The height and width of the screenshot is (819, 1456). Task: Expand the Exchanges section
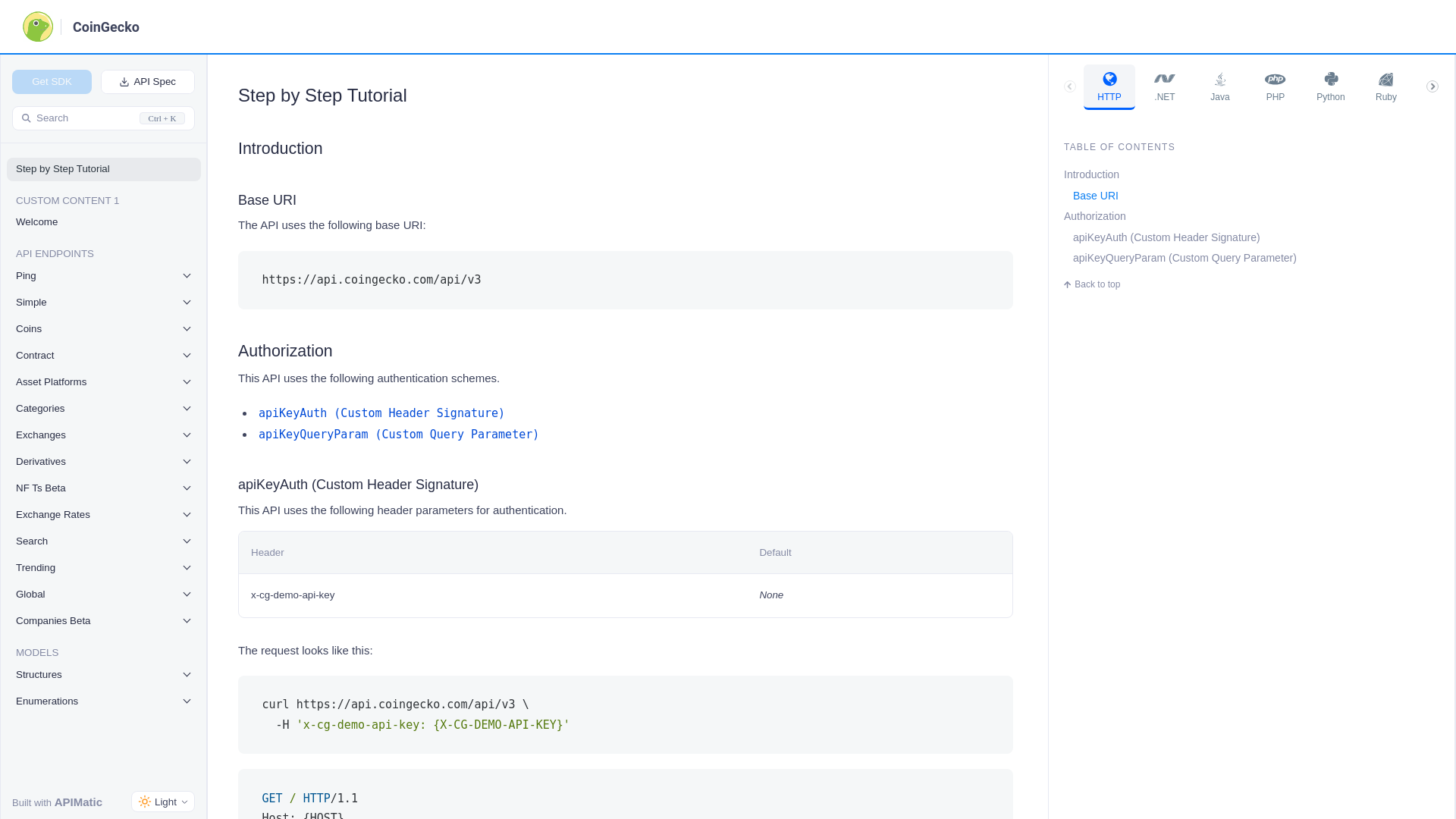104,435
